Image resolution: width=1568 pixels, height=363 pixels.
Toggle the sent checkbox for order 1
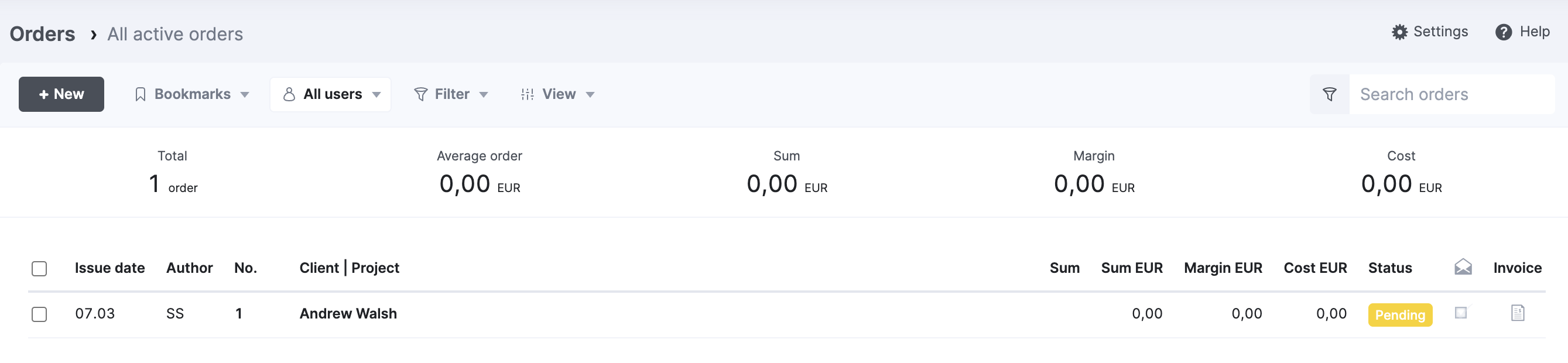(1461, 313)
